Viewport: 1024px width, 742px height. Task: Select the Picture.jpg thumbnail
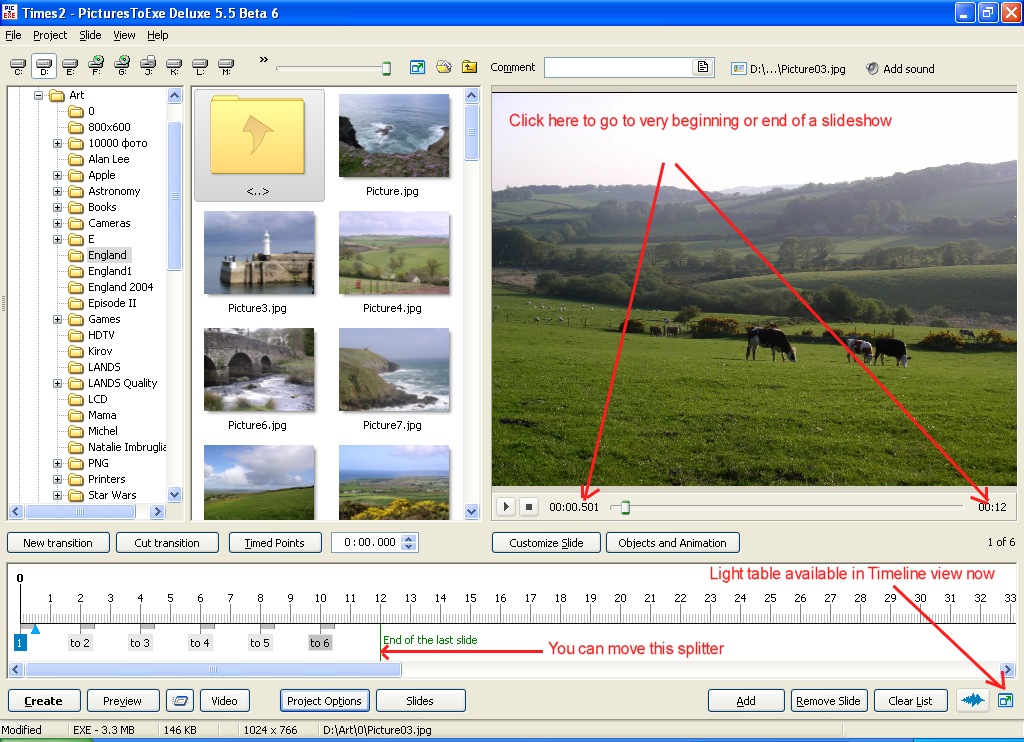pos(394,145)
